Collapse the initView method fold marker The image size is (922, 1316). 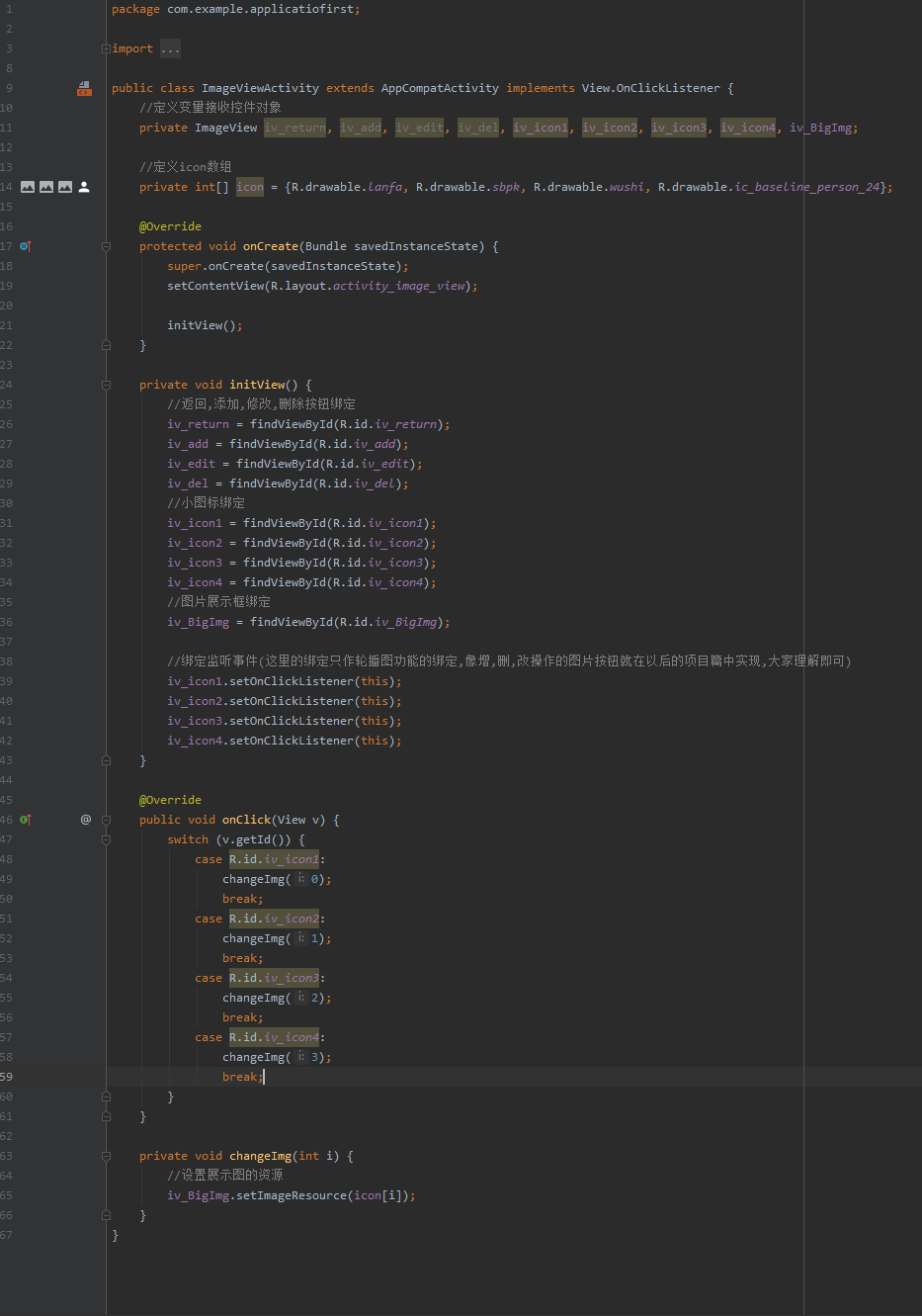point(106,385)
